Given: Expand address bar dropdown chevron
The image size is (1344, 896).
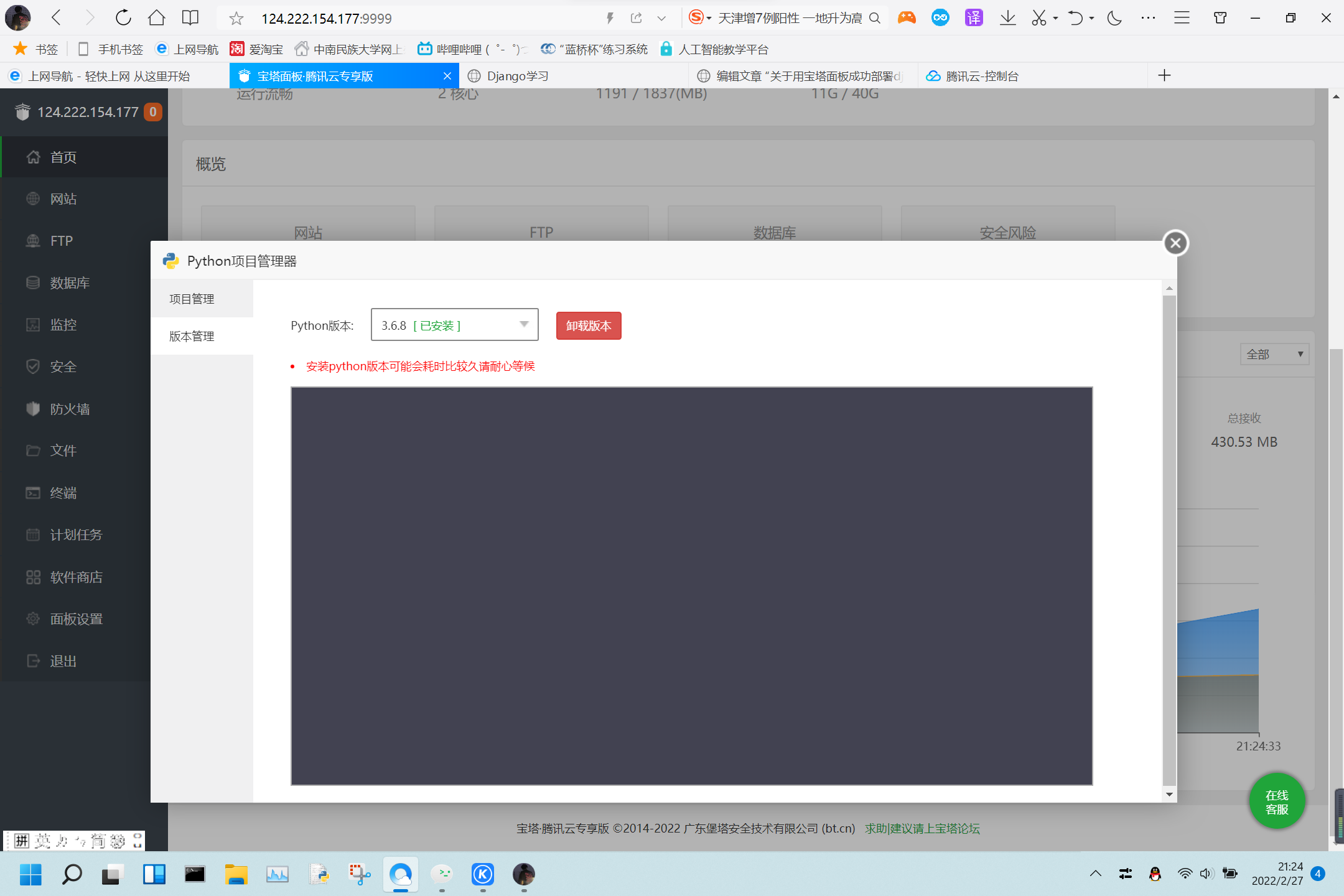Looking at the screenshot, I should tap(661, 19).
